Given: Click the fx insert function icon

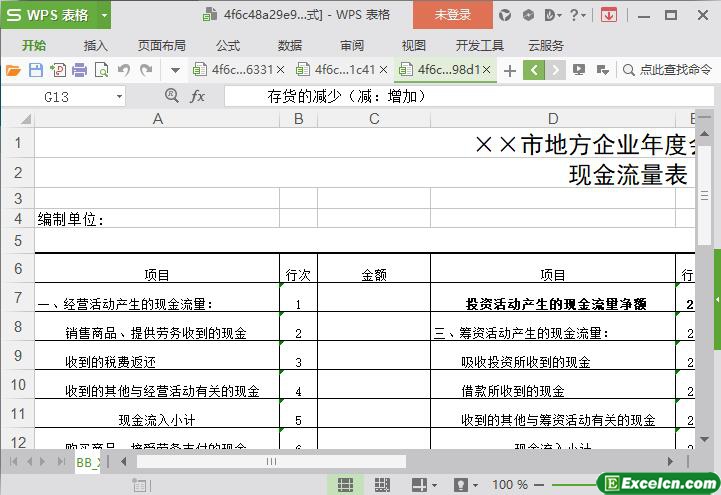Looking at the screenshot, I should coord(198,96).
